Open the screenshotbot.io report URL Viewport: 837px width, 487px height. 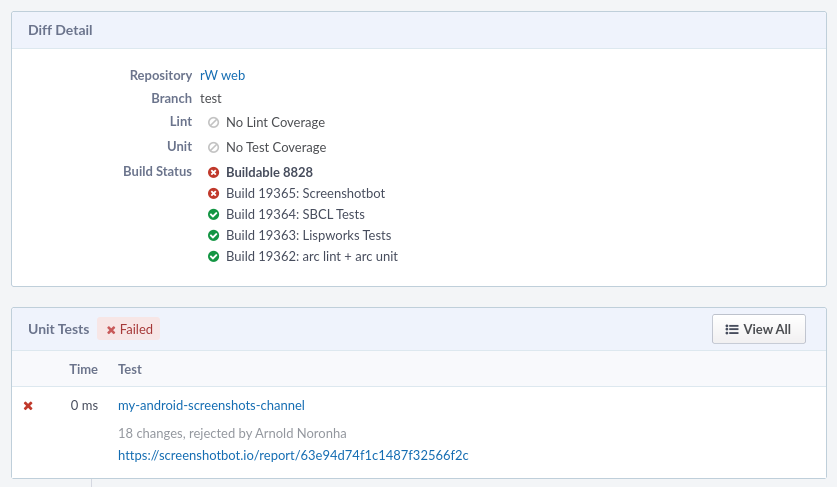coord(293,455)
